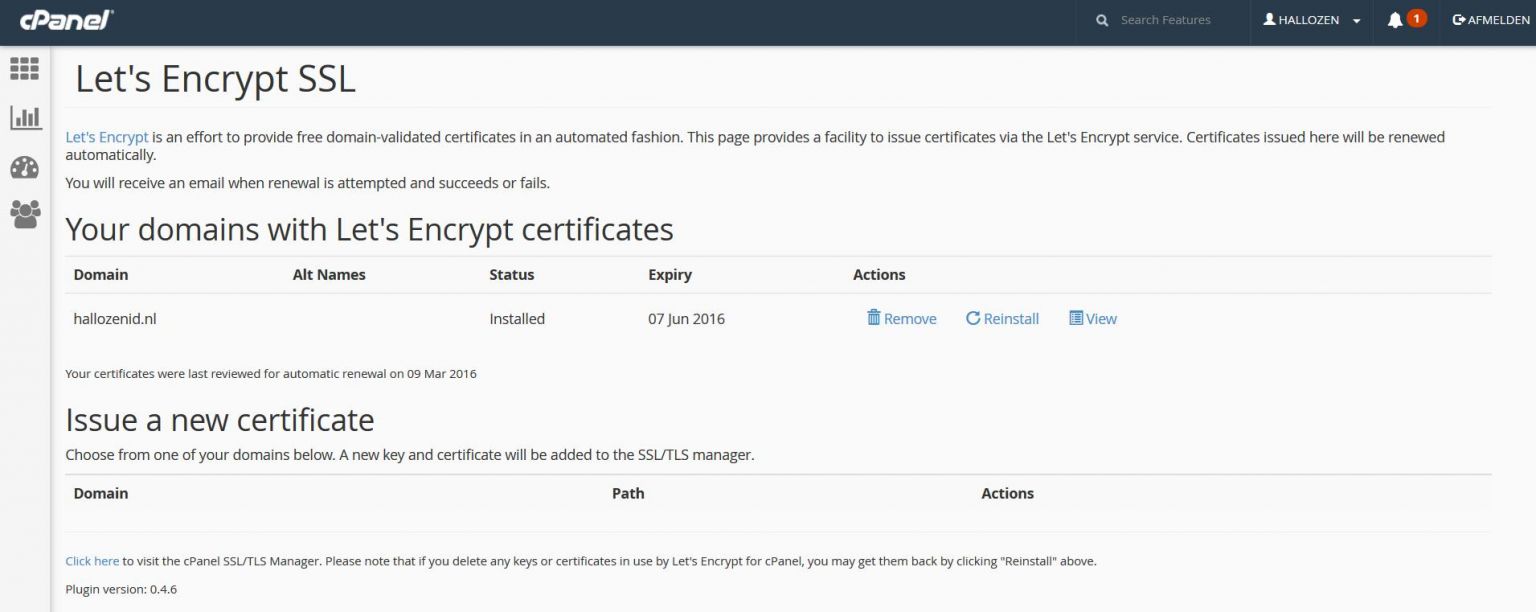Remove the hallozenid.nl certificate
1536x612 pixels.
(902, 318)
